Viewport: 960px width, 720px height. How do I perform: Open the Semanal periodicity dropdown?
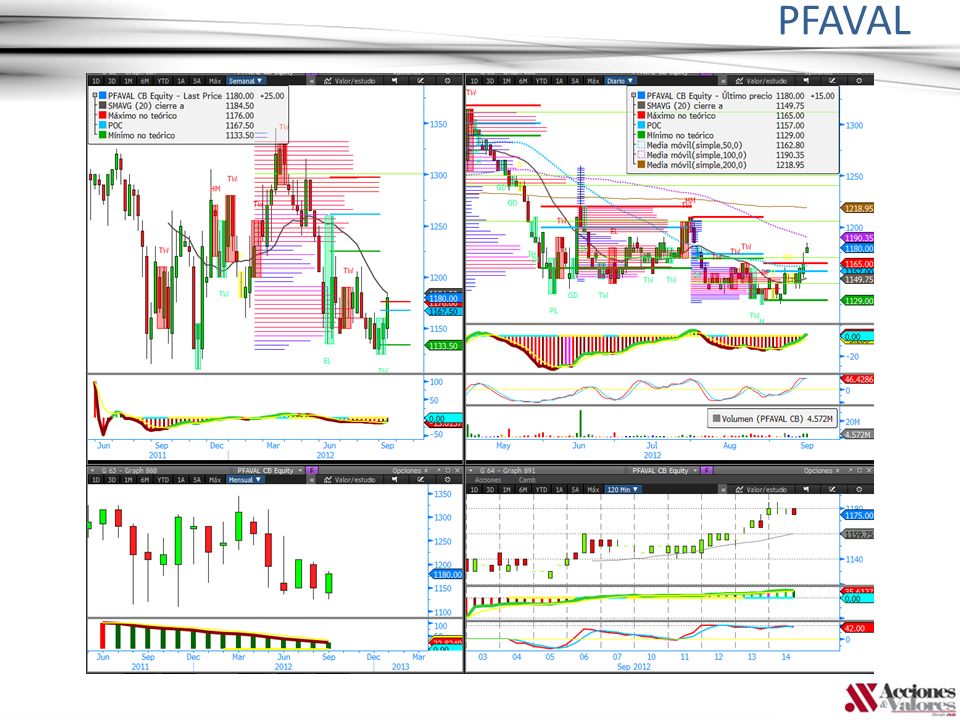pyautogui.click(x=246, y=81)
